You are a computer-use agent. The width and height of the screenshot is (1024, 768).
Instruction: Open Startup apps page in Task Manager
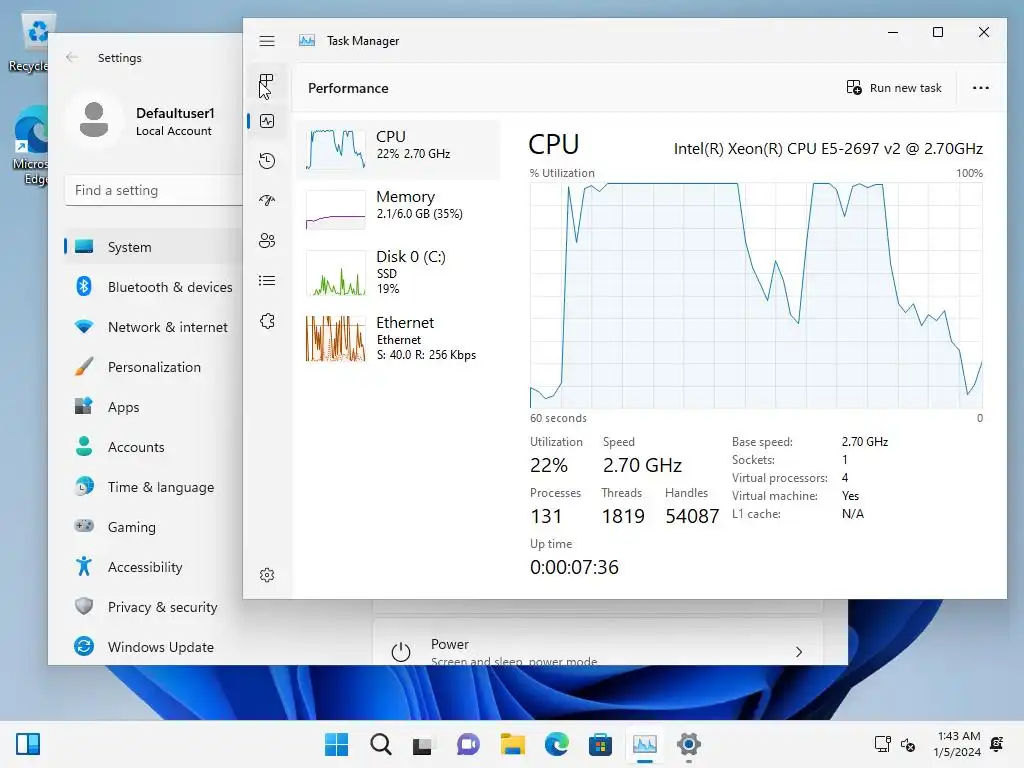coord(266,200)
